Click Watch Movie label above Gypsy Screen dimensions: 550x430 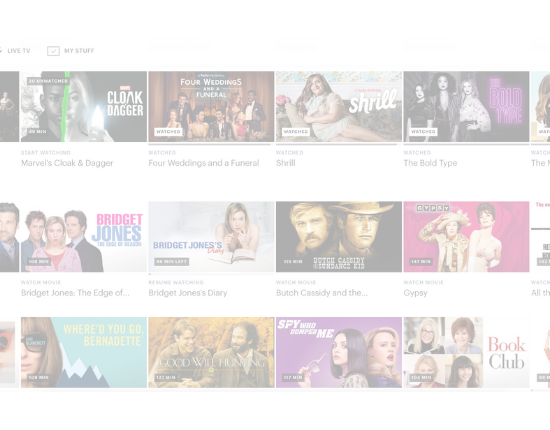tap(423, 282)
